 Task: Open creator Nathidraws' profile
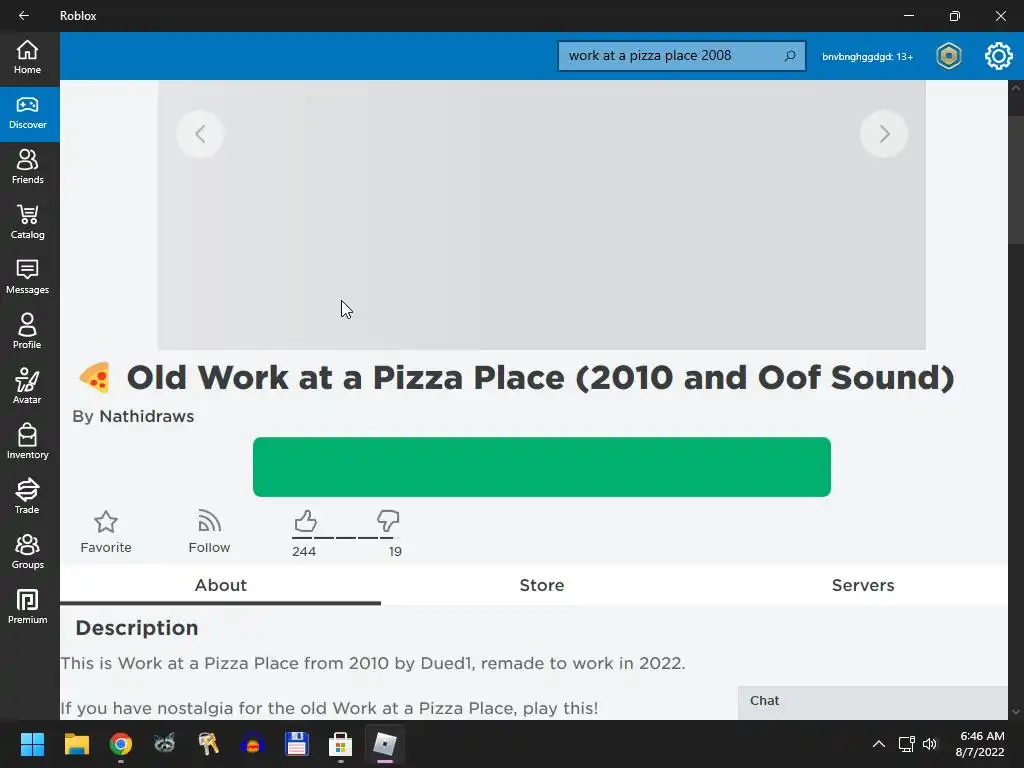pos(146,416)
